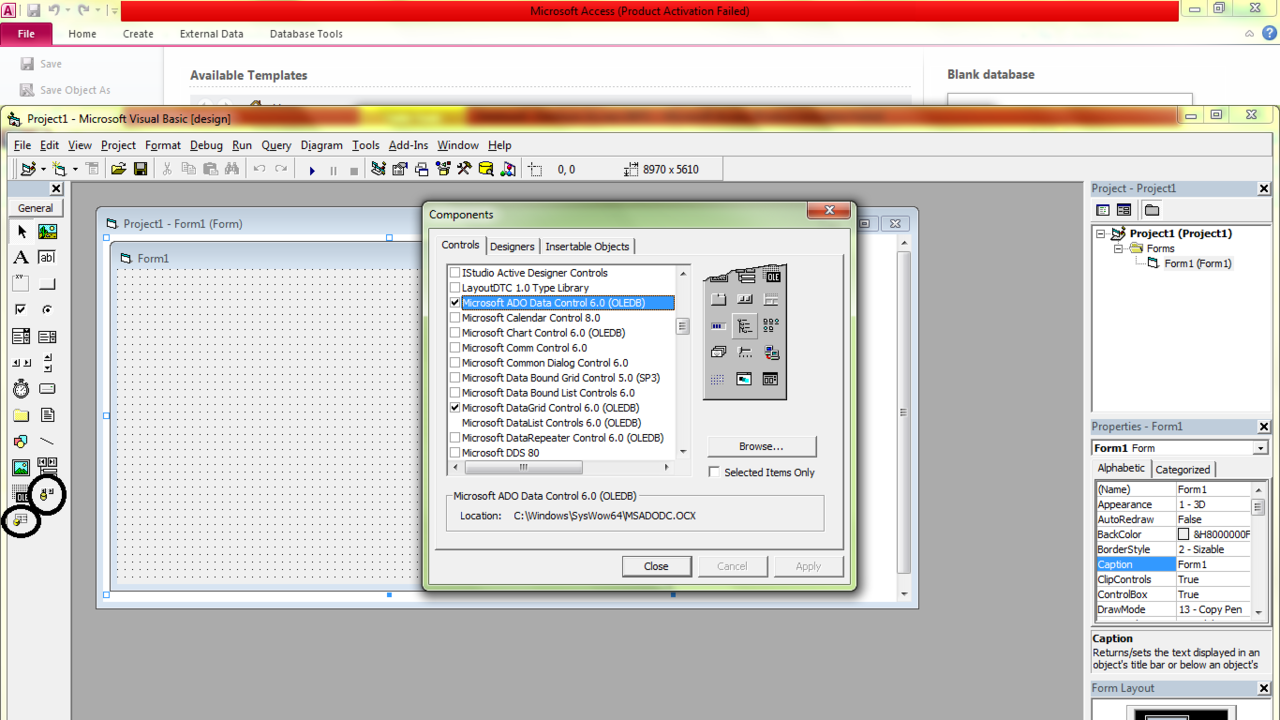This screenshot has width=1280, height=720.
Task: Check Microsoft Calendar Control 8.0
Action: click(455, 318)
